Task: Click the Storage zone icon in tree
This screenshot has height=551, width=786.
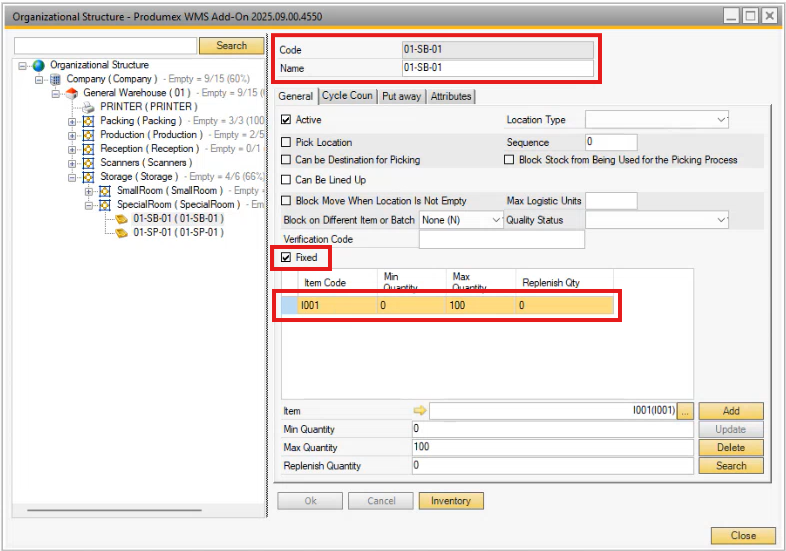Action: pyautogui.click(x=88, y=177)
